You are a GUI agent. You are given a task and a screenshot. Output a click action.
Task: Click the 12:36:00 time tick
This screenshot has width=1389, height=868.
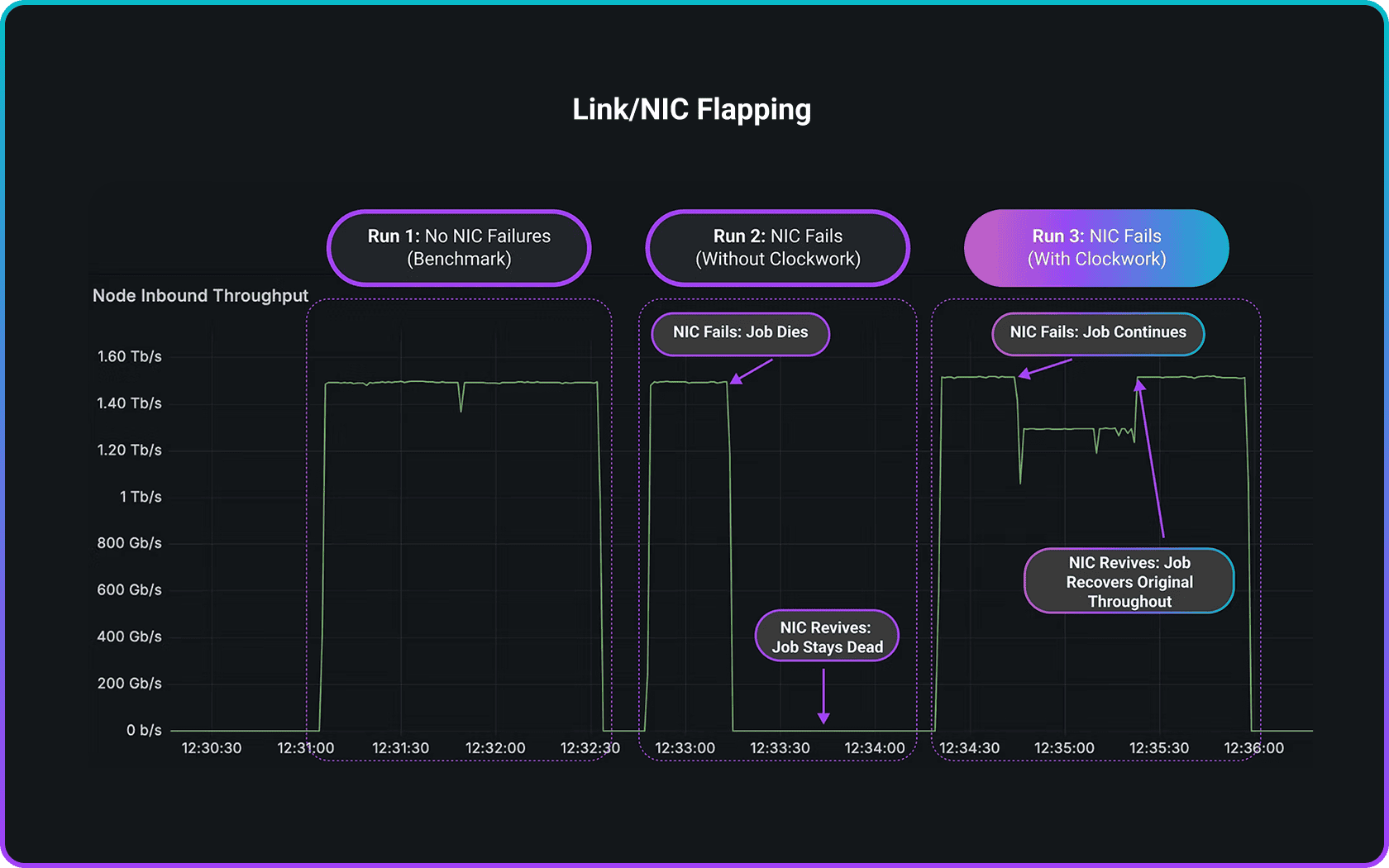click(x=1253, y=748)
